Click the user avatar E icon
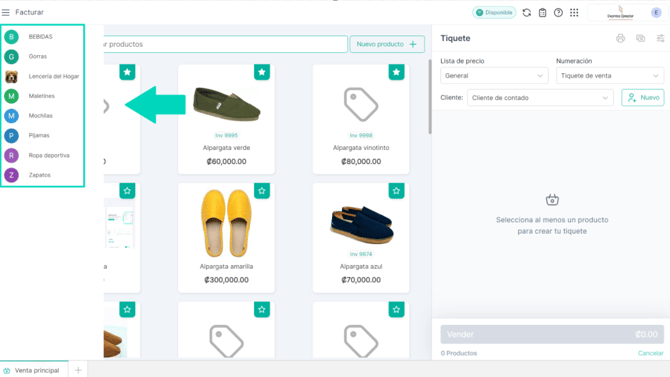 [656, 13]
